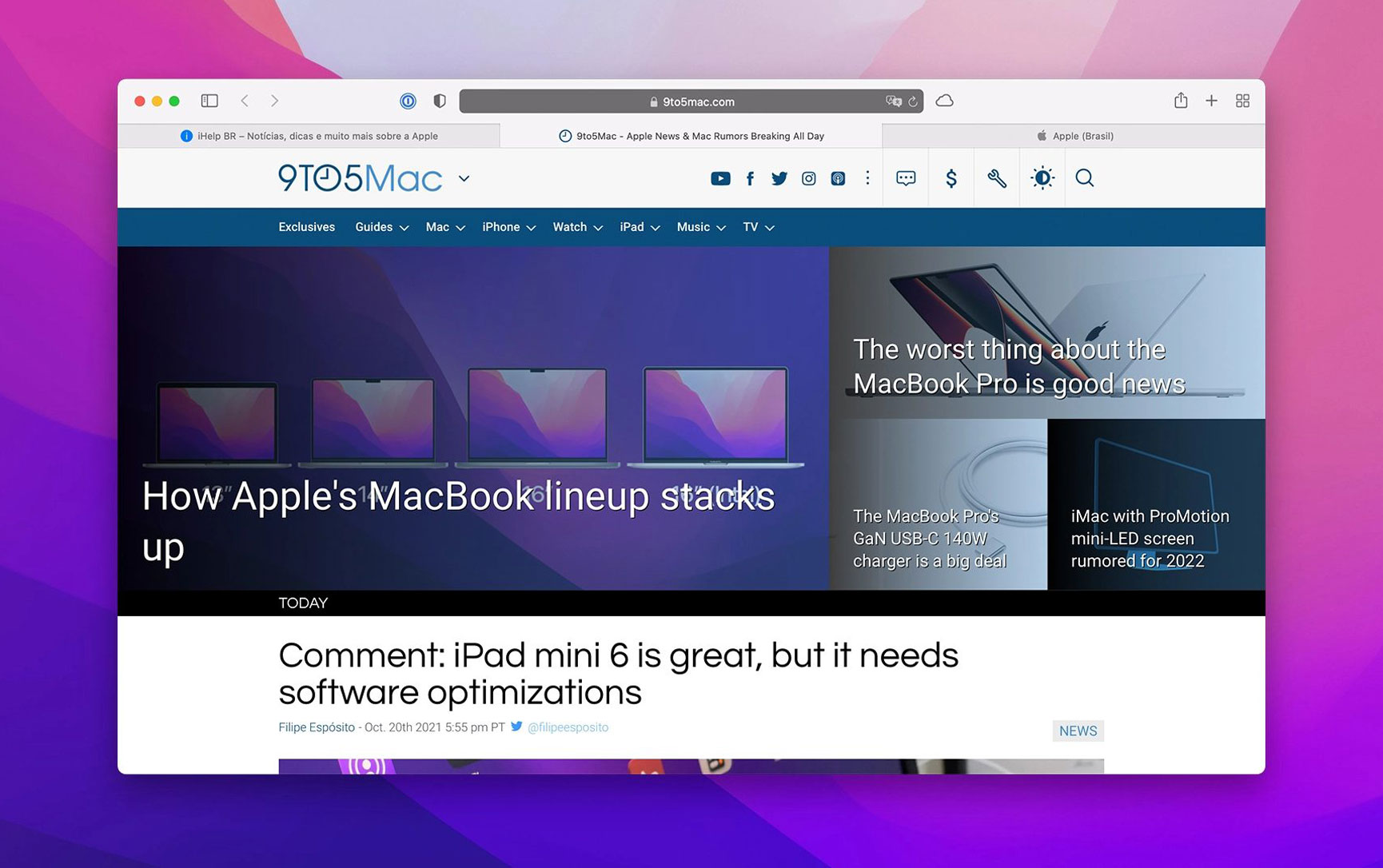The image size is (1383, 868).
Task: Reload the 9to5mac.com page
Action: 913,102
